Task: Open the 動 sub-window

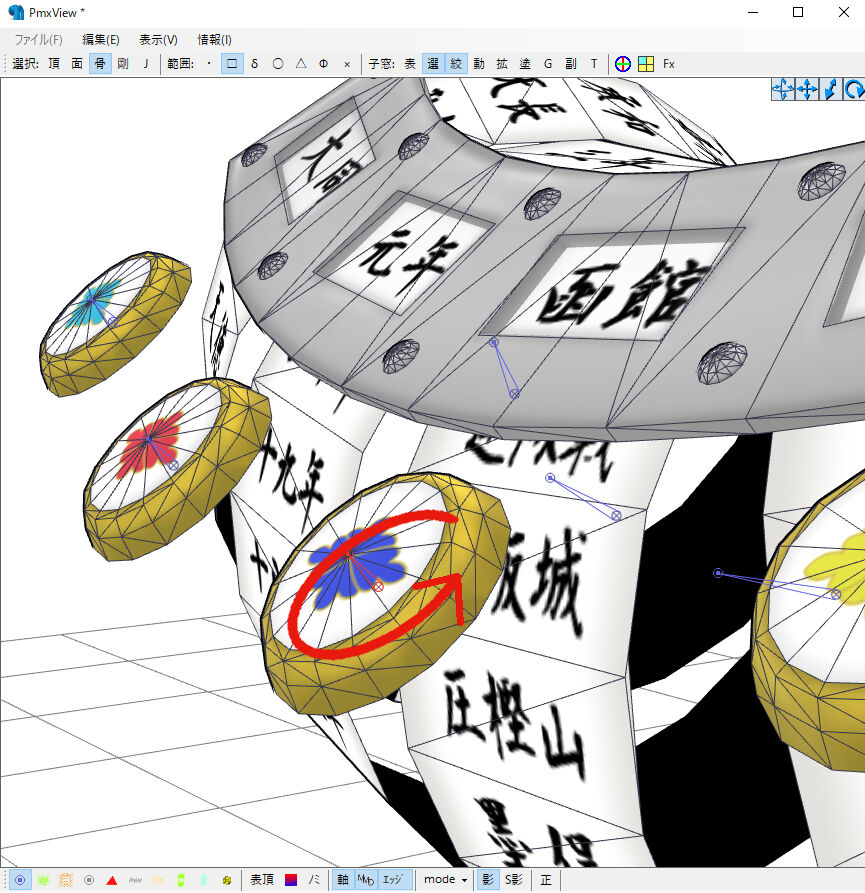Action: click(479, 64)
